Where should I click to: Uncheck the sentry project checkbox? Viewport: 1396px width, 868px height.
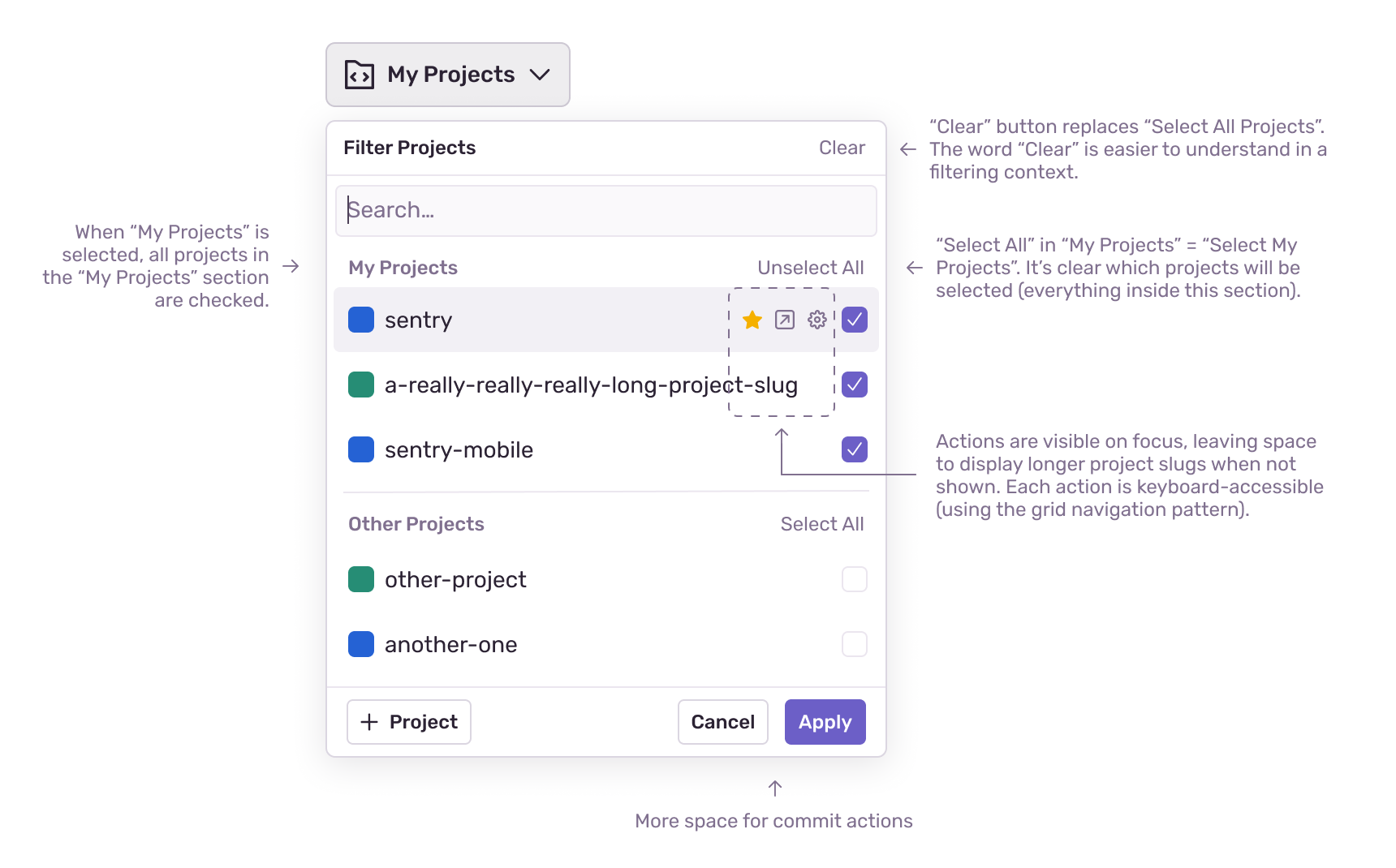tap(854, 320)
